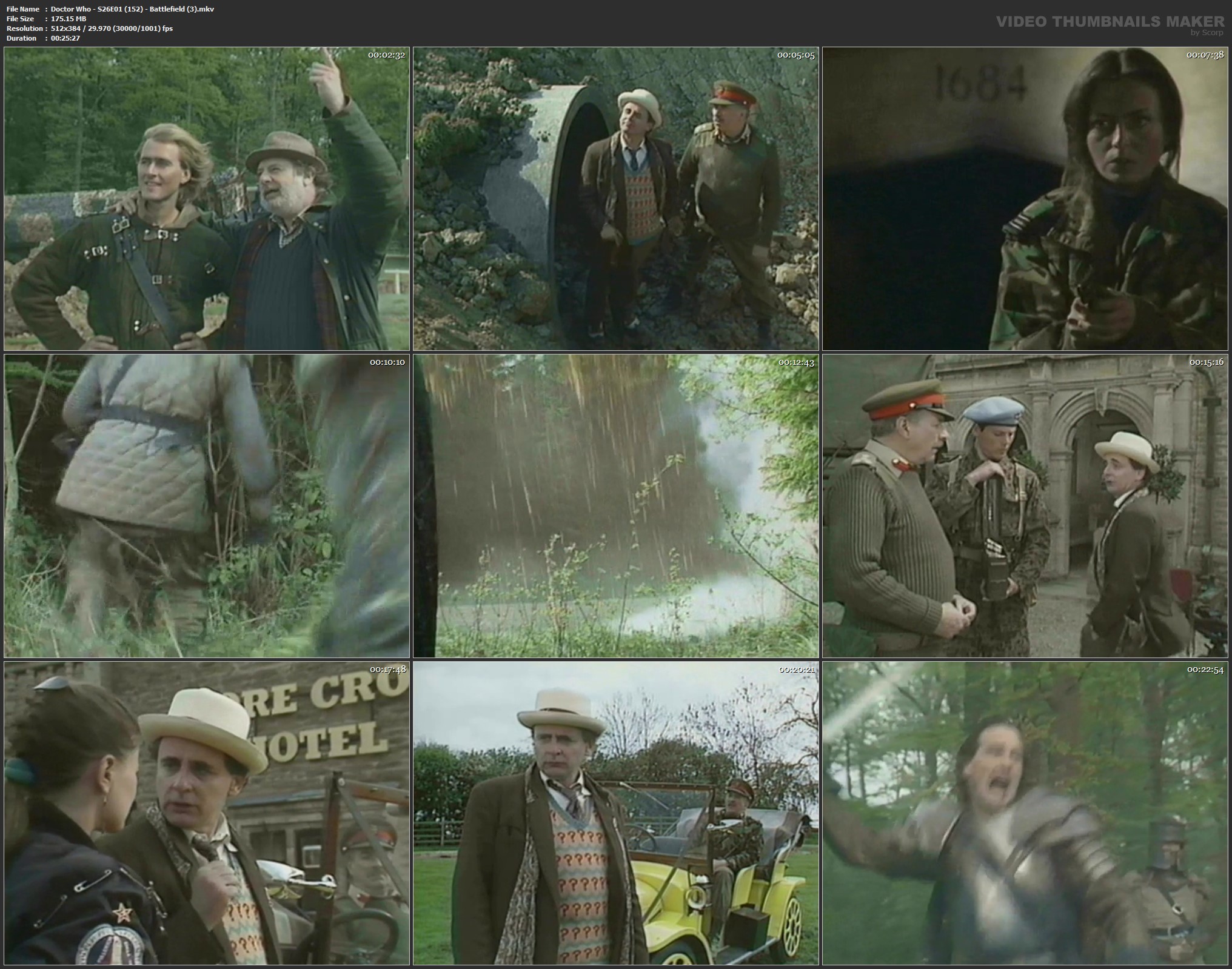This screenshot has width=1232, height=969.
Task: Open the thumbnail at 00:05:05
Action: 616,199
